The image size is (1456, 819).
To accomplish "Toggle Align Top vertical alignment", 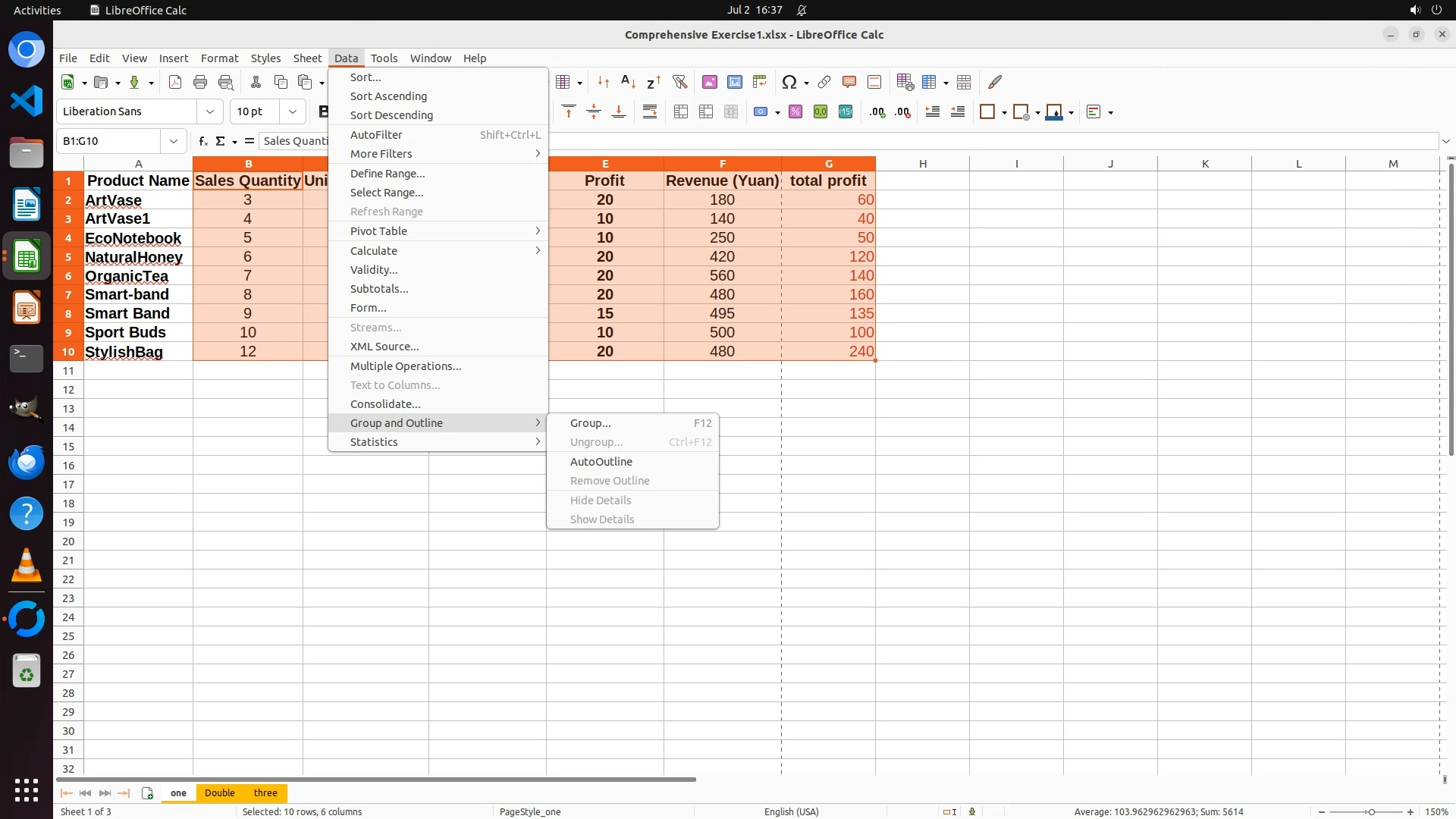I will tap(569, 111).
